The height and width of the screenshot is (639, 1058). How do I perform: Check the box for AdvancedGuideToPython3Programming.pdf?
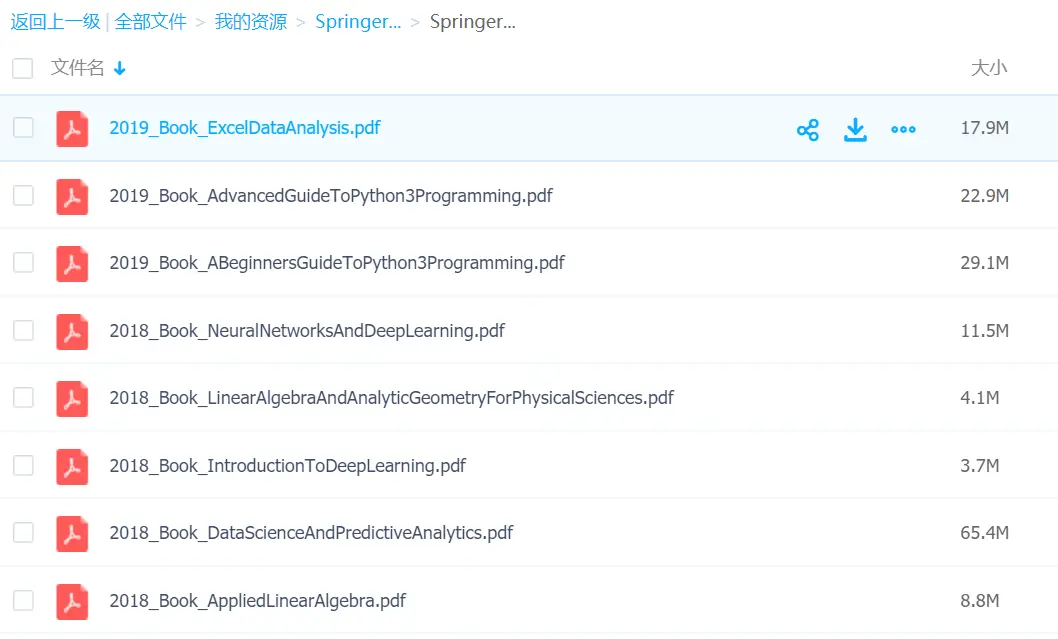(x=24, y=195)
